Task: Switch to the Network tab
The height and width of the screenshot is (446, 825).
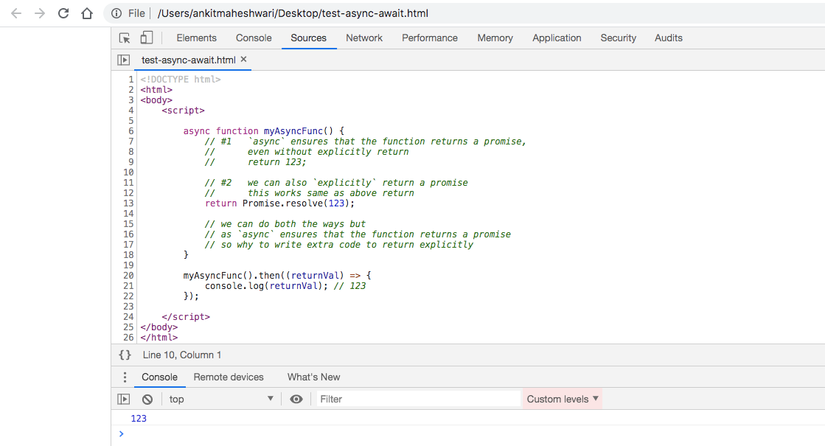Action: [364, 38]
